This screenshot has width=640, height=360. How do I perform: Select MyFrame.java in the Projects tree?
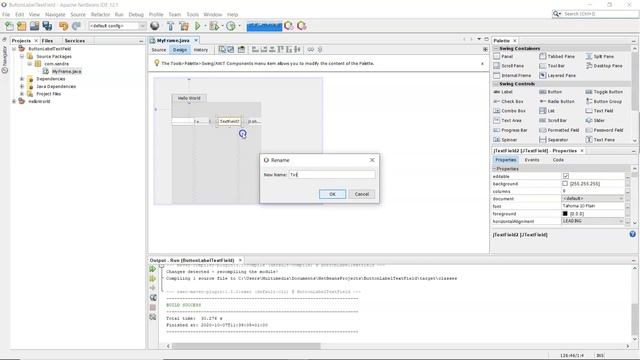tap(67, 71)
